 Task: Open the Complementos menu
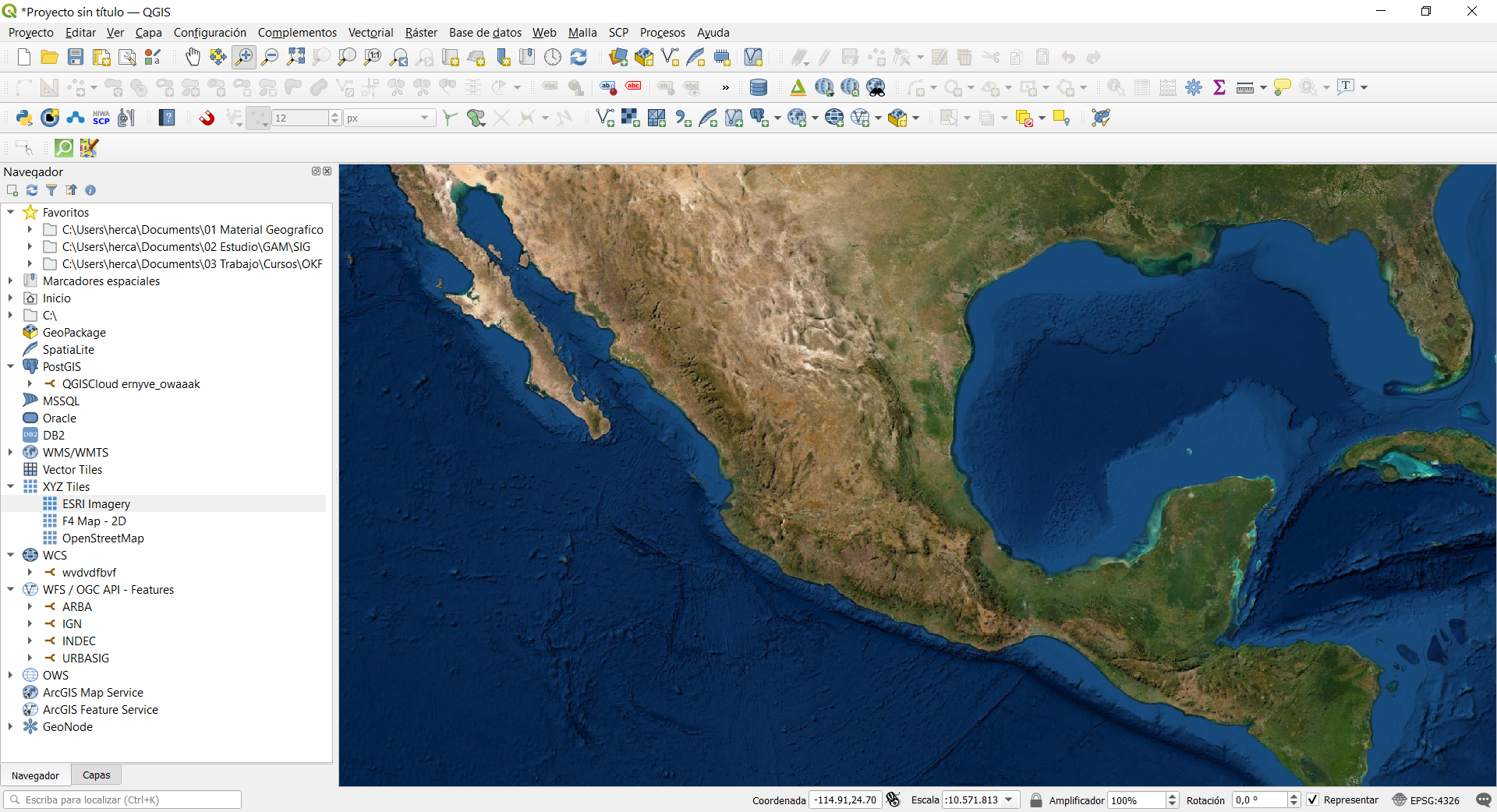pos(297,32)
